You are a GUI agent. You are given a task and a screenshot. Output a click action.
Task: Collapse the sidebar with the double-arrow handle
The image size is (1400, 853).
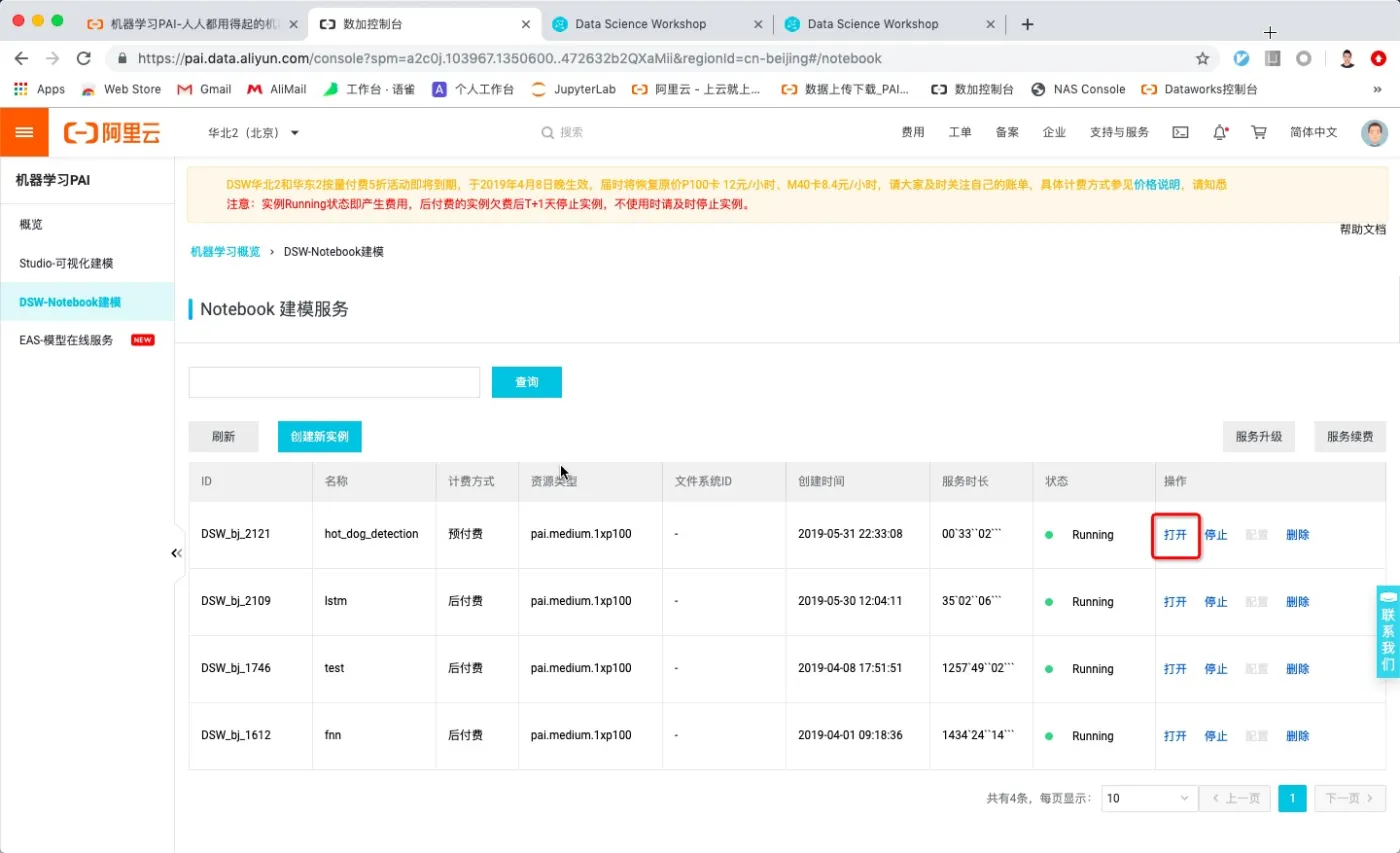coord(177,553)
